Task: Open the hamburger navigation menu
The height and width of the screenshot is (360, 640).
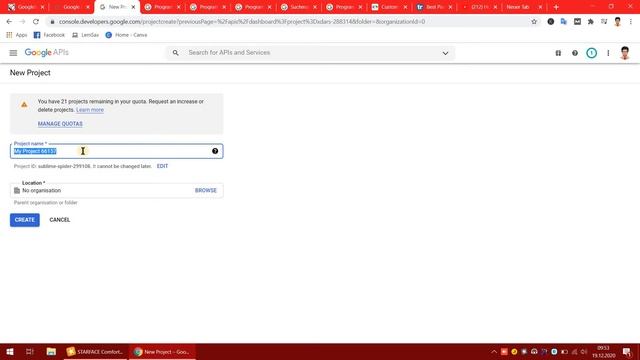Action: (x=13, y=53)
